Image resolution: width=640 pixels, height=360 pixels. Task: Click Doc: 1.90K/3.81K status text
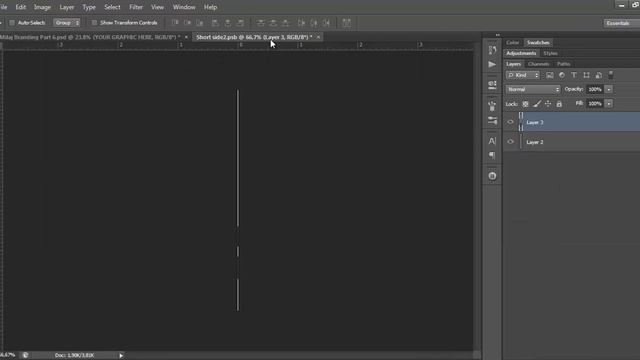(74, 356)
